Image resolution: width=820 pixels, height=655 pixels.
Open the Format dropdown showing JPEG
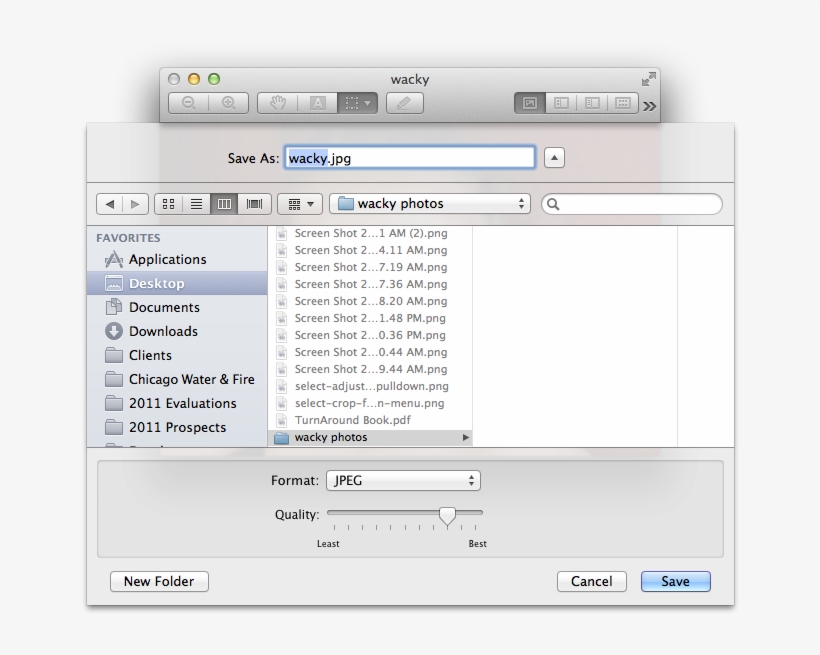403,480
